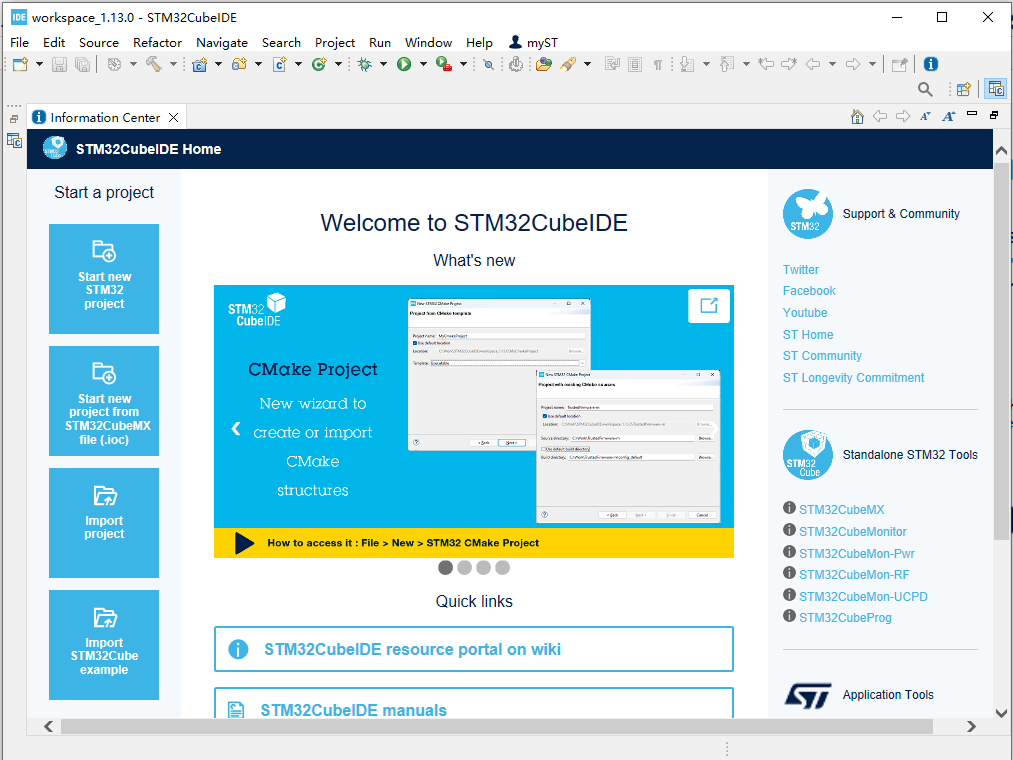The width and height of the screenshot is (1013, 760).
Task: Click the Open Perspective icon
Action: pyautogui.click(x=962, y=89)
